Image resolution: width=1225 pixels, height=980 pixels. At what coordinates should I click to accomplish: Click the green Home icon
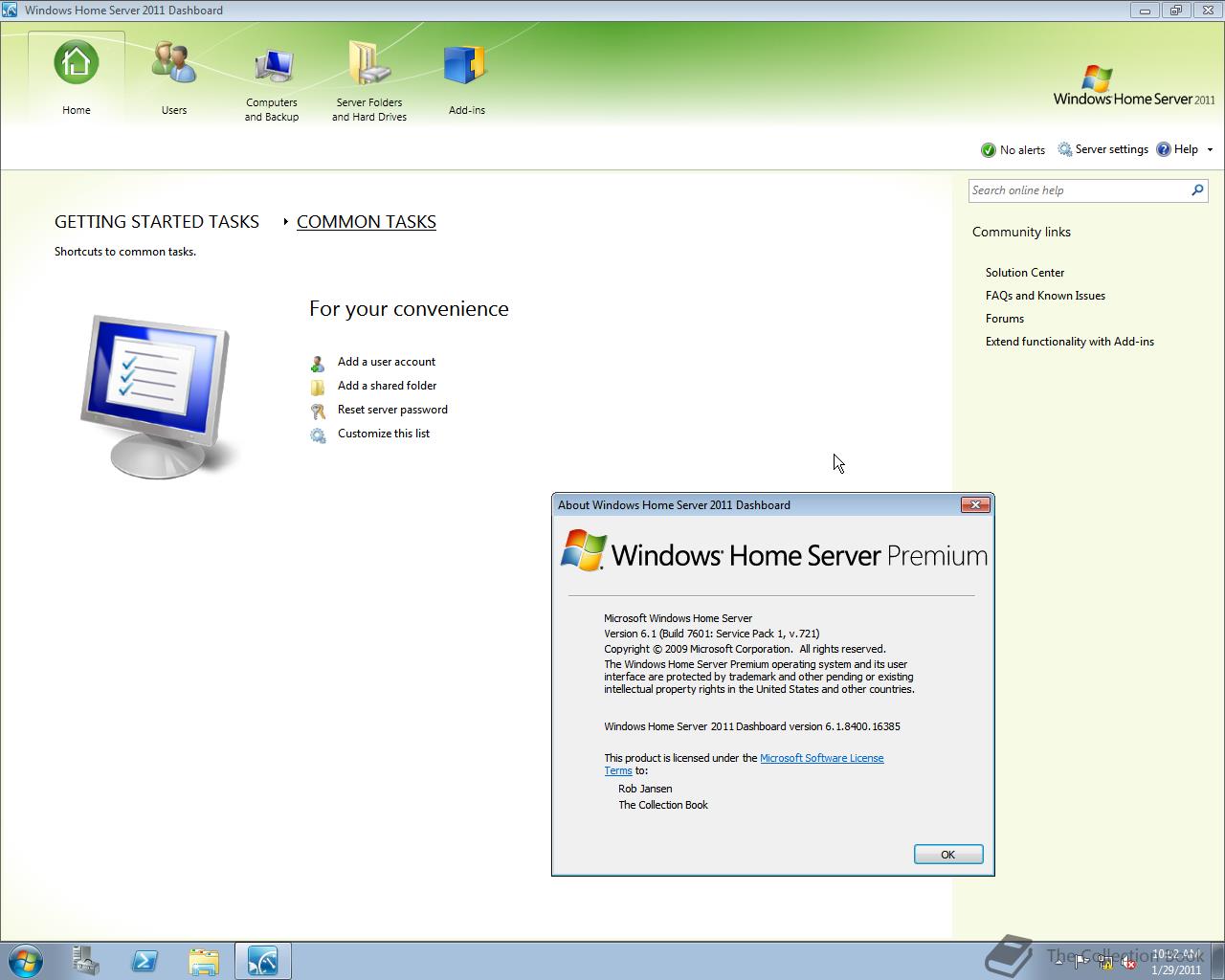pos(77,62)
